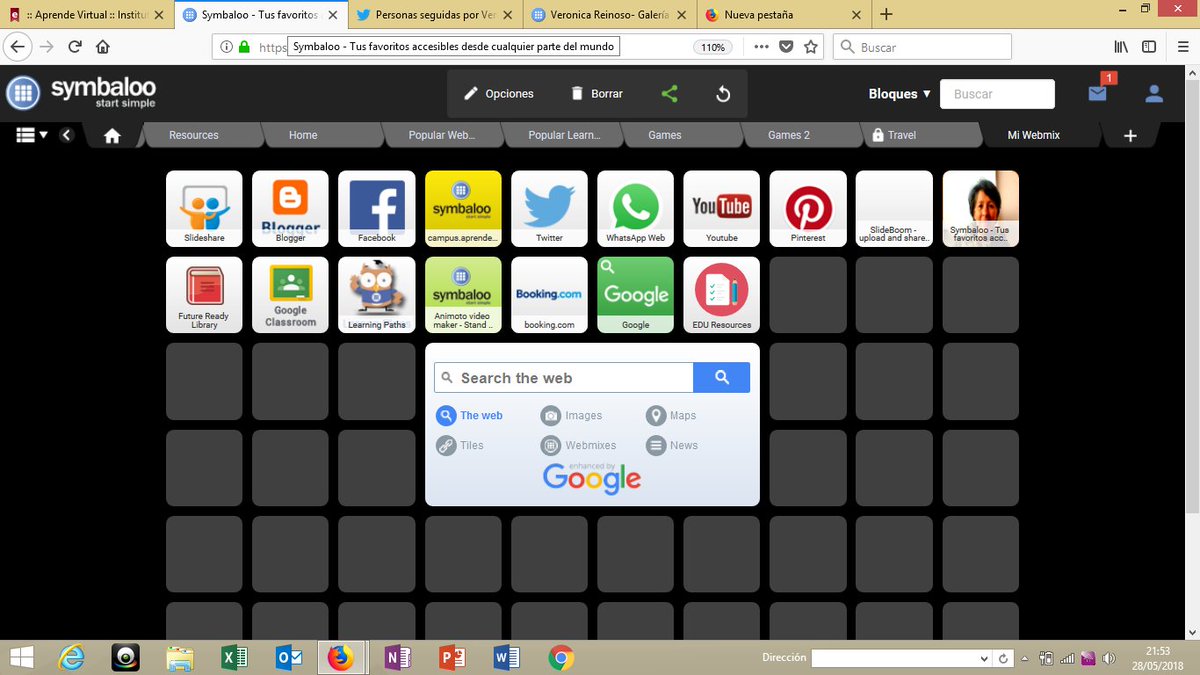Switch to the Games webmix tab
The height and width of the screenshot is (675, 1200).
coord(665,135)
